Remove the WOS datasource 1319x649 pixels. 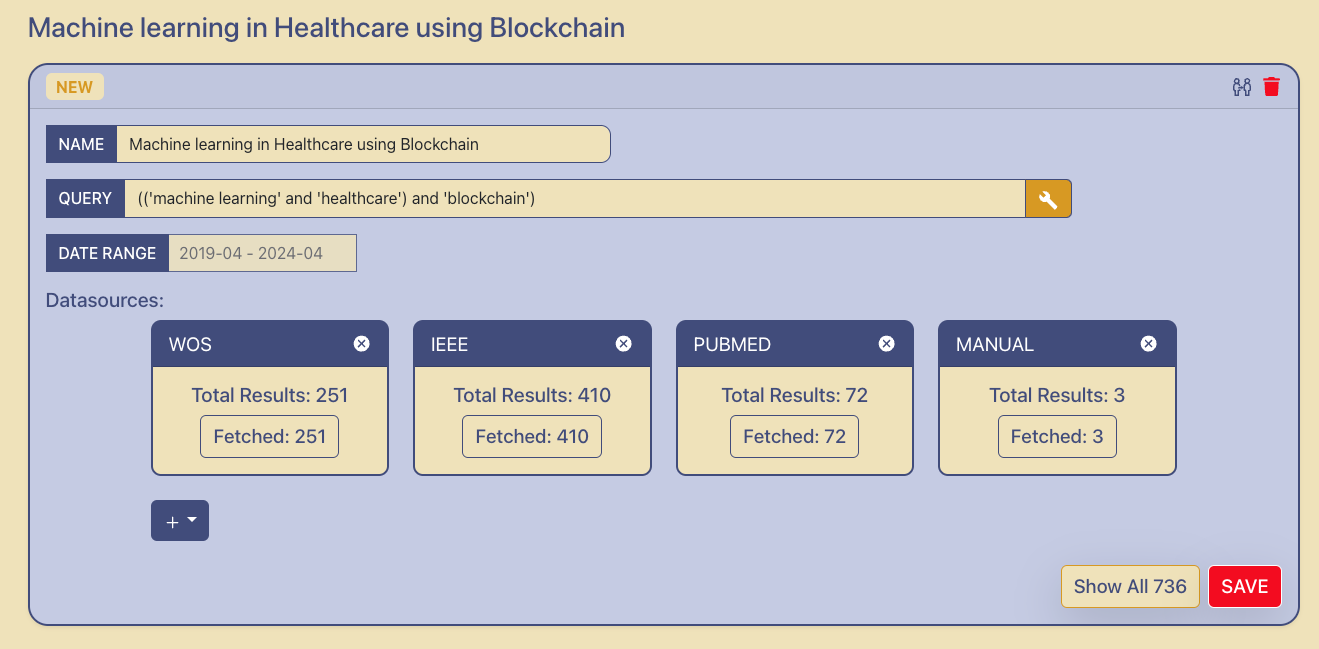[x=362, y=344]
